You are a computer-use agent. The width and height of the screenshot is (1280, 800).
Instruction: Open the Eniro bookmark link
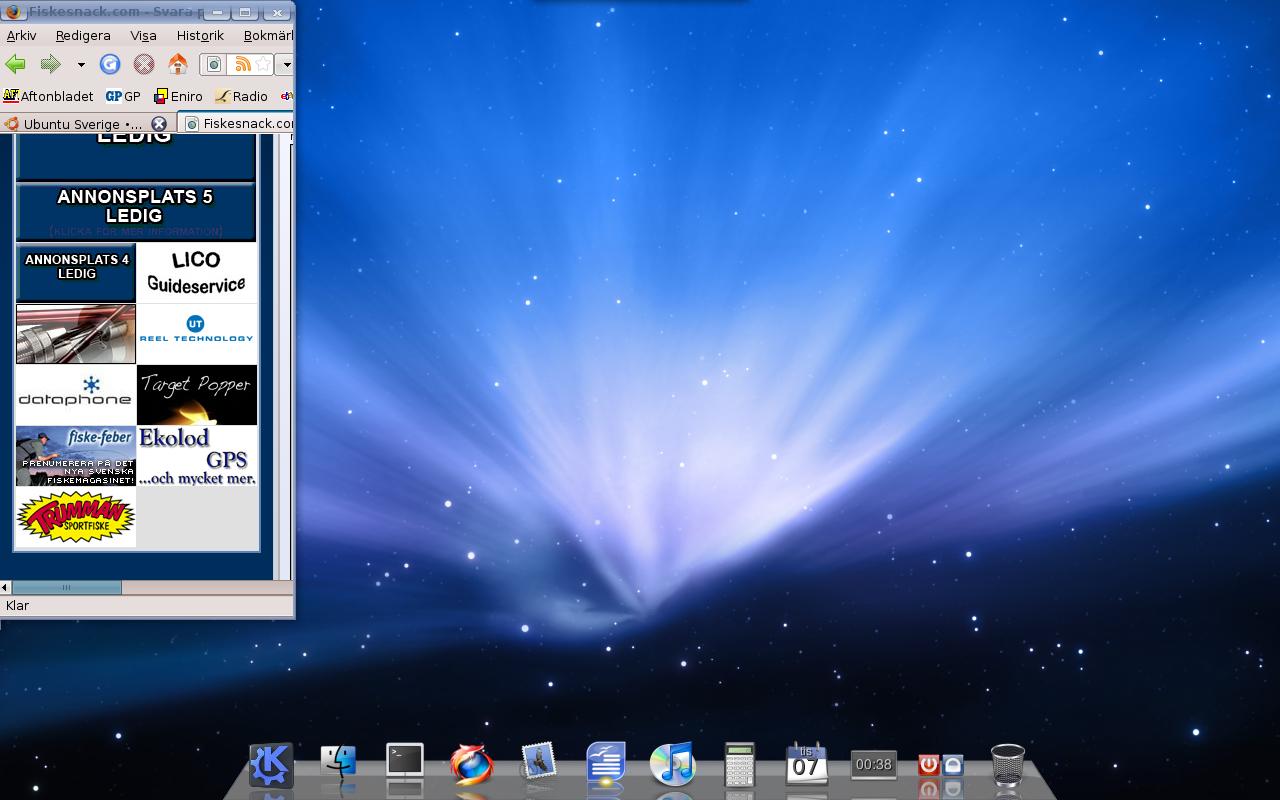178,96
